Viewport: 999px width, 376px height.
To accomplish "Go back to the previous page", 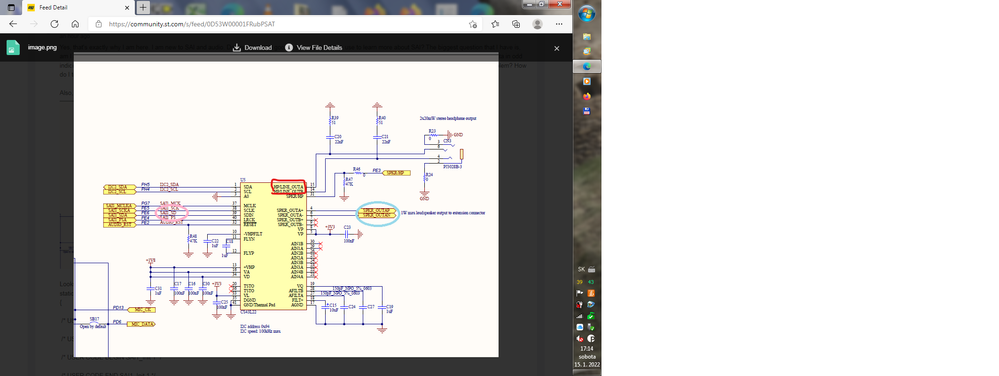I will (13, 24).
